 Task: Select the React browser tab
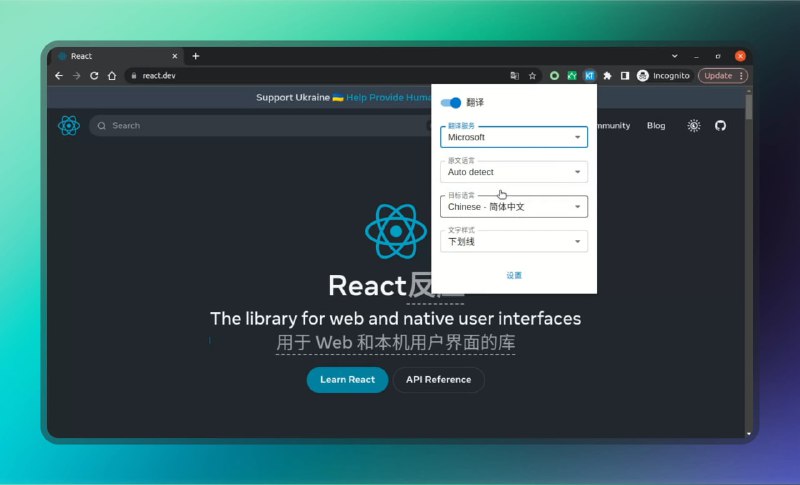point(115,56)
